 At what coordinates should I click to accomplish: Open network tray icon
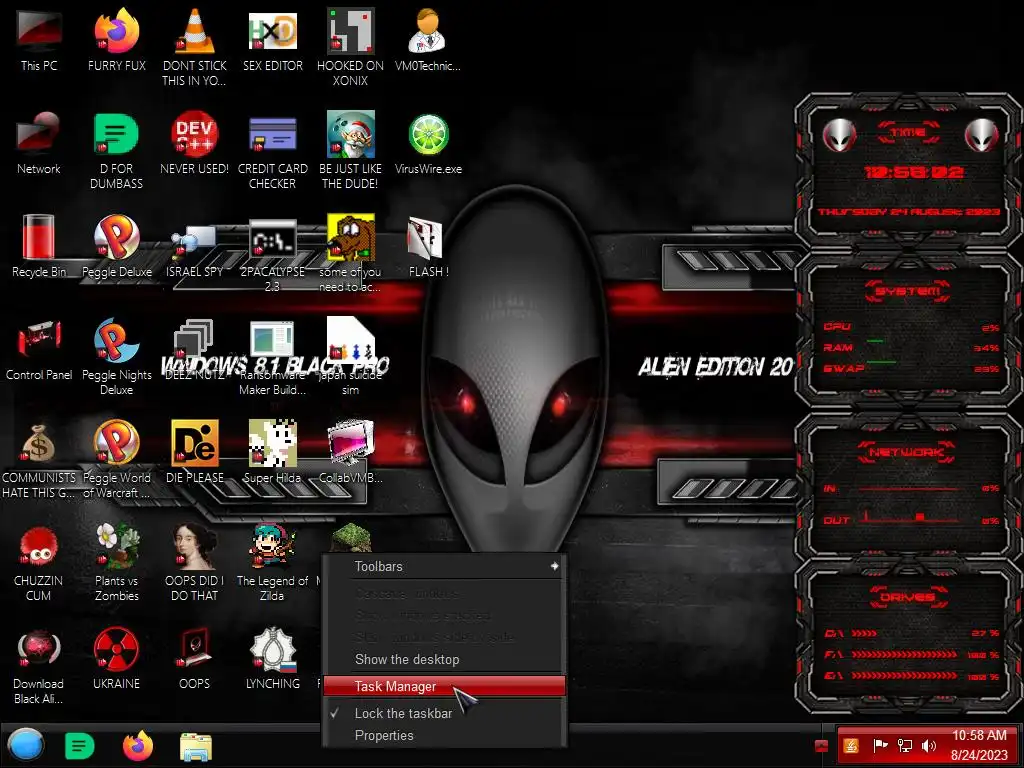pyautogui.click(x=904, y=746)
